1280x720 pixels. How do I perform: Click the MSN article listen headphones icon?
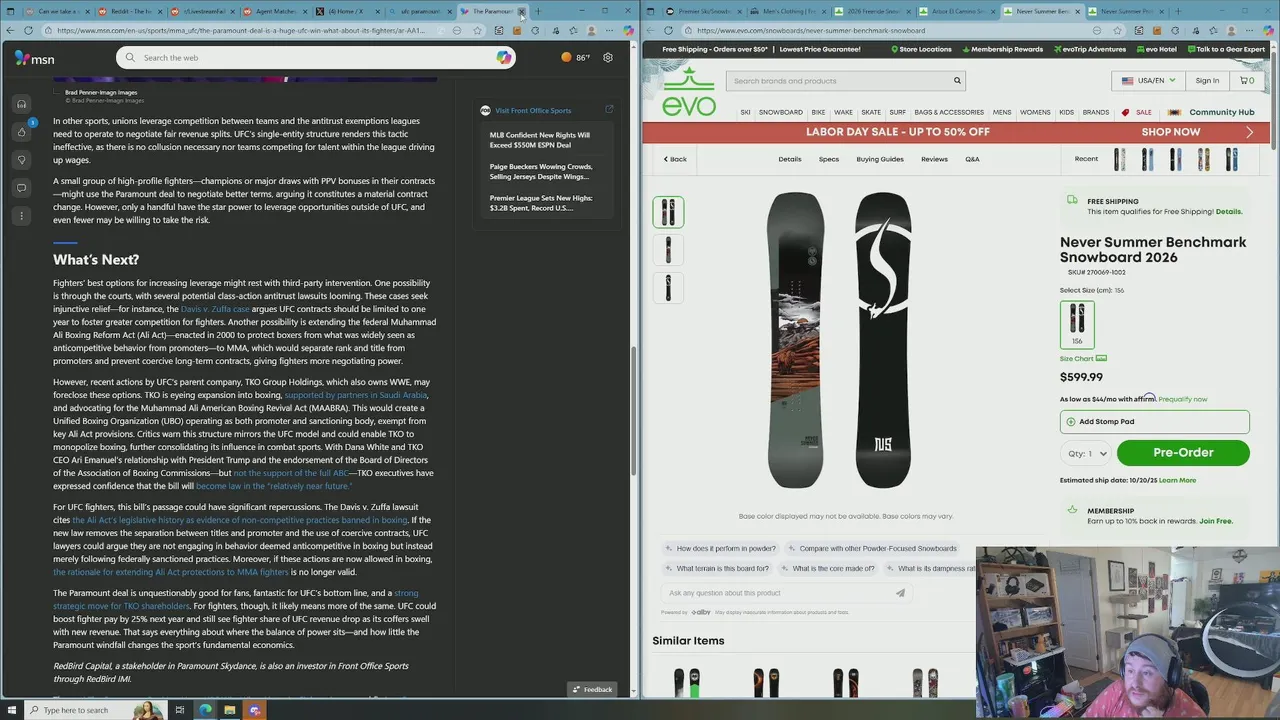click(x=21, y=104)
